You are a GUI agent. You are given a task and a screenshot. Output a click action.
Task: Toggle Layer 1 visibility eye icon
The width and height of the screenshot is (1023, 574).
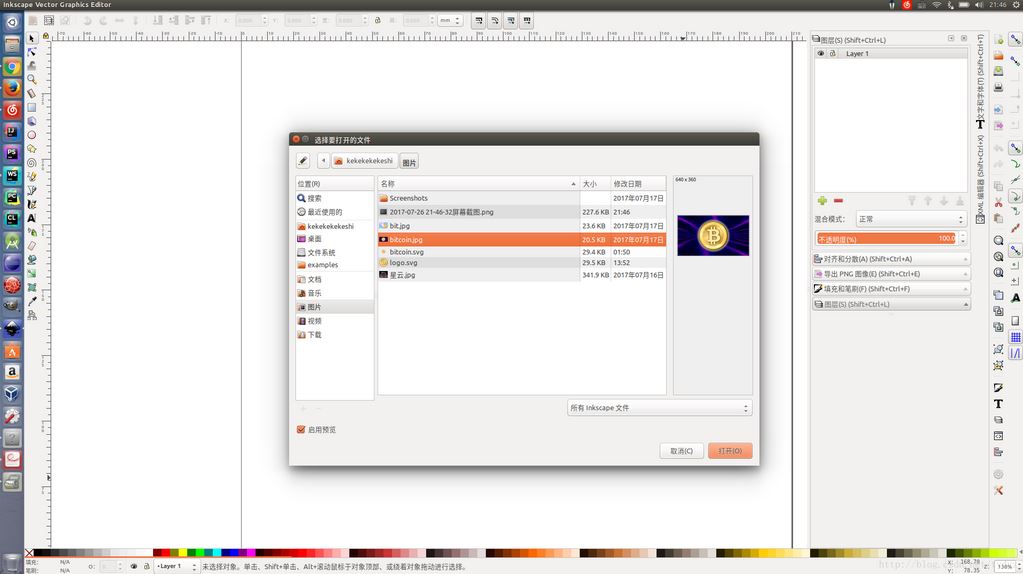tap(821, 54)
